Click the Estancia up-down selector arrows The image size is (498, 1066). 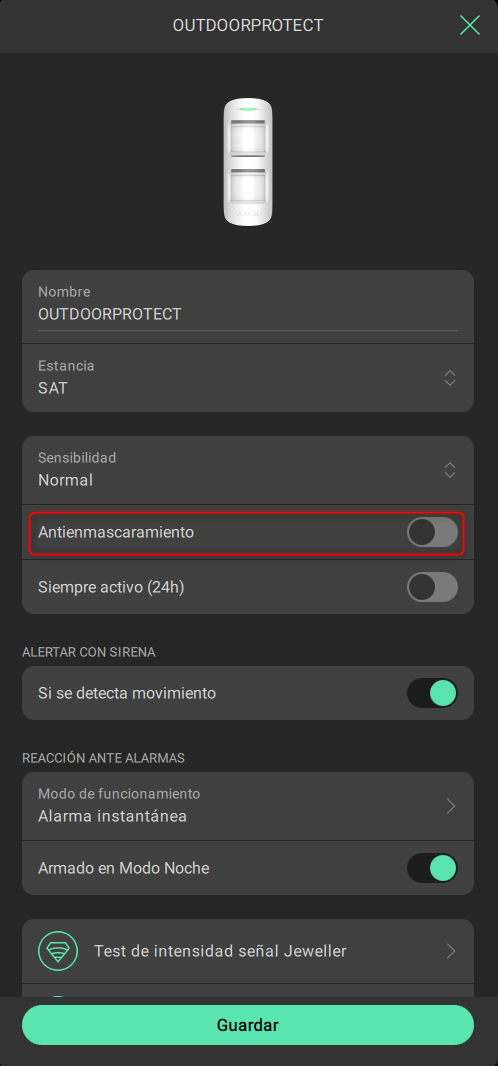pos(449,378)
